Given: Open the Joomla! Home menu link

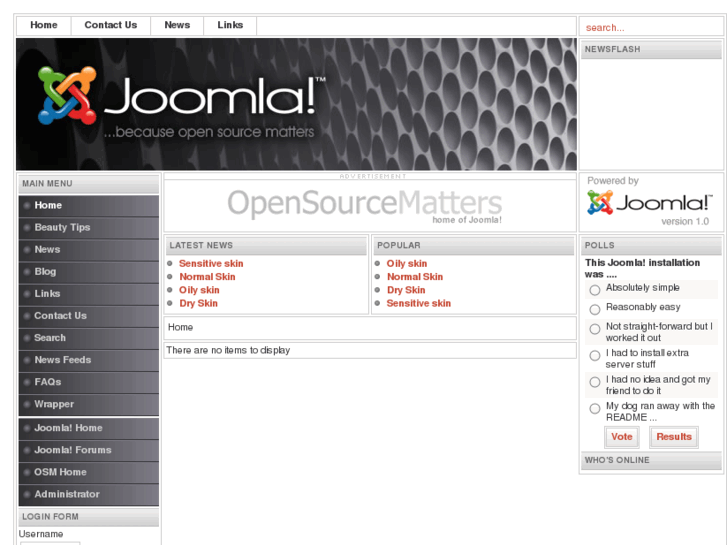Looking at the screenshot, I should click(x=89, y=428).
